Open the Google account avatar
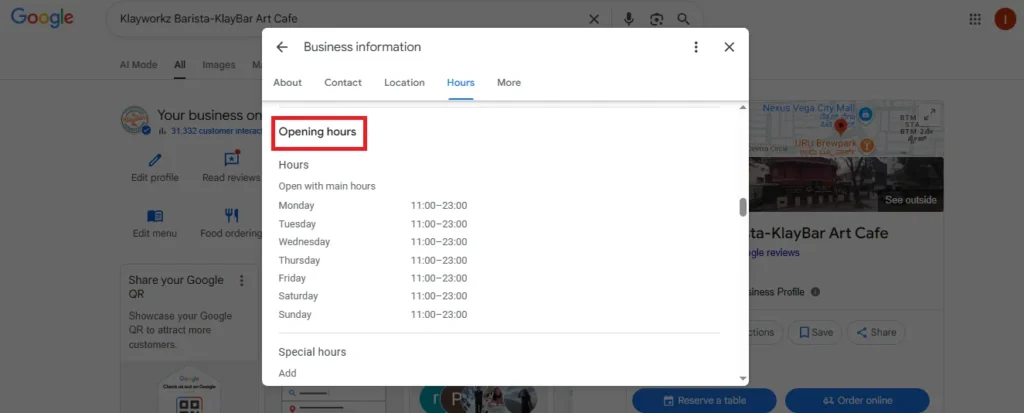The width and height of the screenshot is (1024, 413). [1004, 19]
